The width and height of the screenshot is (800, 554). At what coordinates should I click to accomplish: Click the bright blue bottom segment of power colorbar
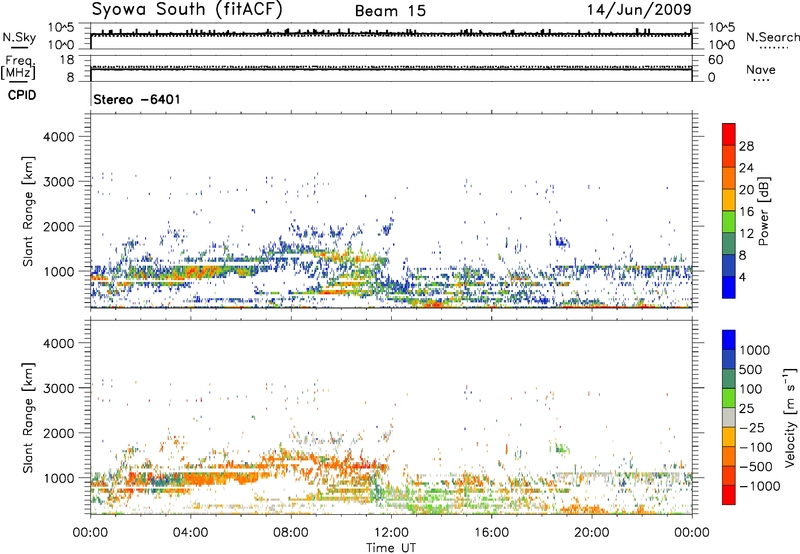[x=729, y=288]
